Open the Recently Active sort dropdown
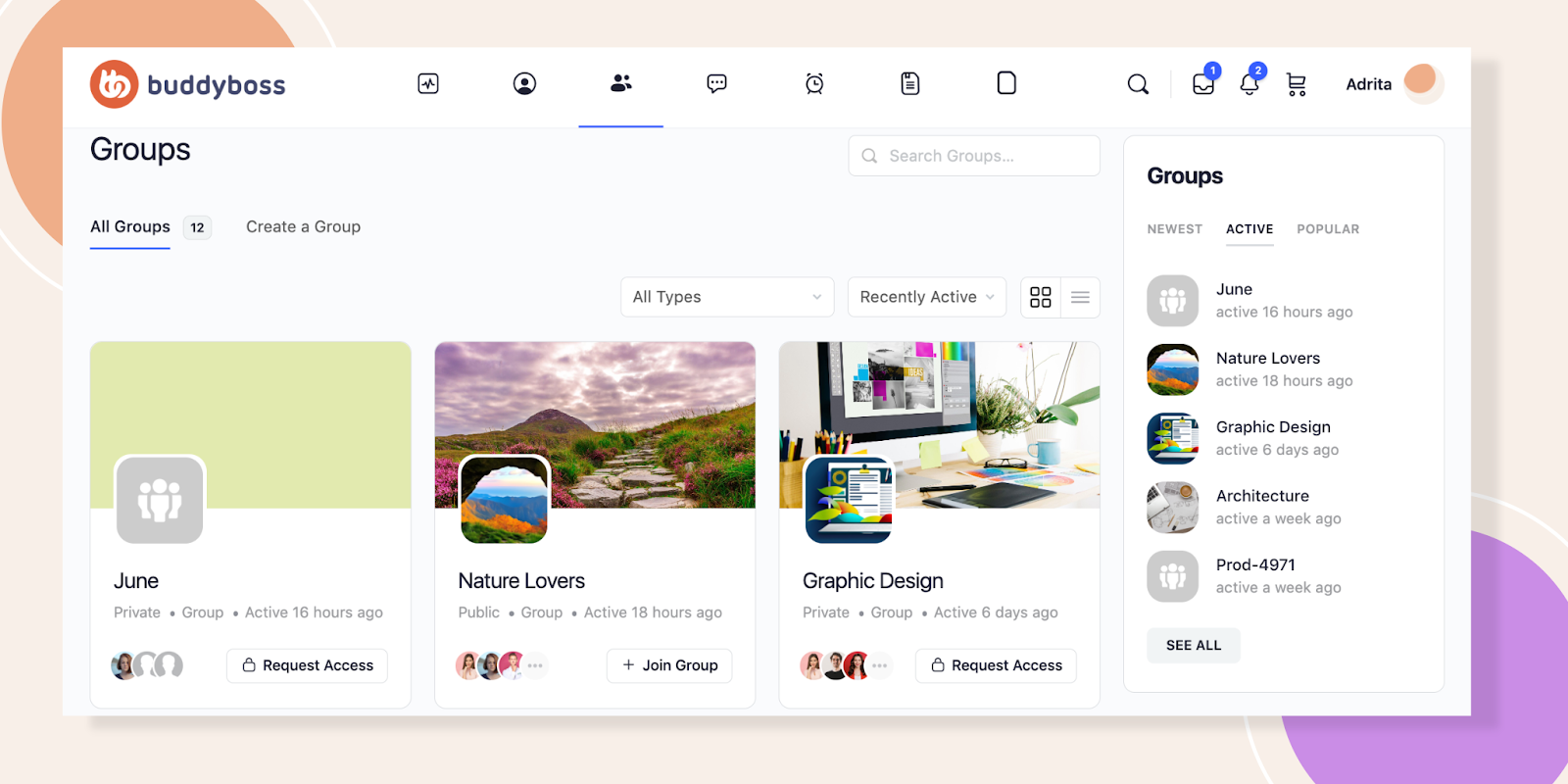The image size is (1568, 784). pos(927,297)
